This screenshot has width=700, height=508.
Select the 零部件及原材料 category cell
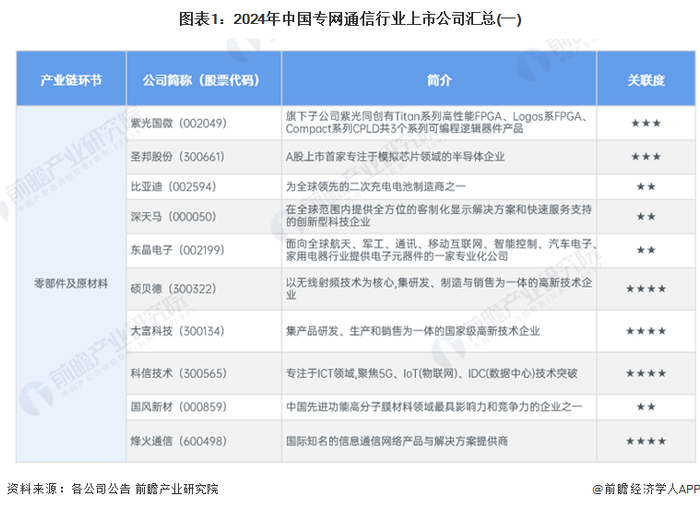71,283
